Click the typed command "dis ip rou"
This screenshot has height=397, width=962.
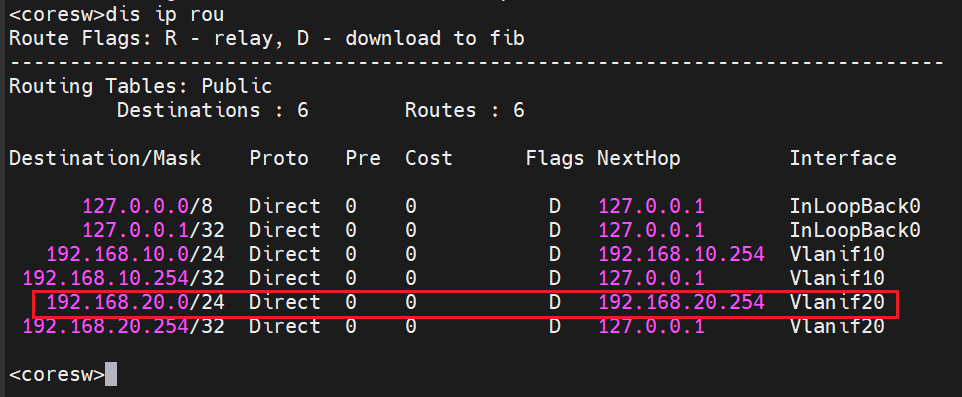tap(164, 15)
